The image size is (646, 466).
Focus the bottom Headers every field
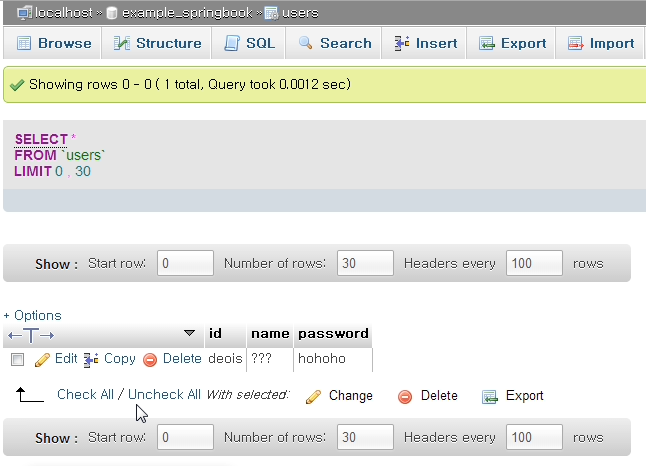(534, 437)
